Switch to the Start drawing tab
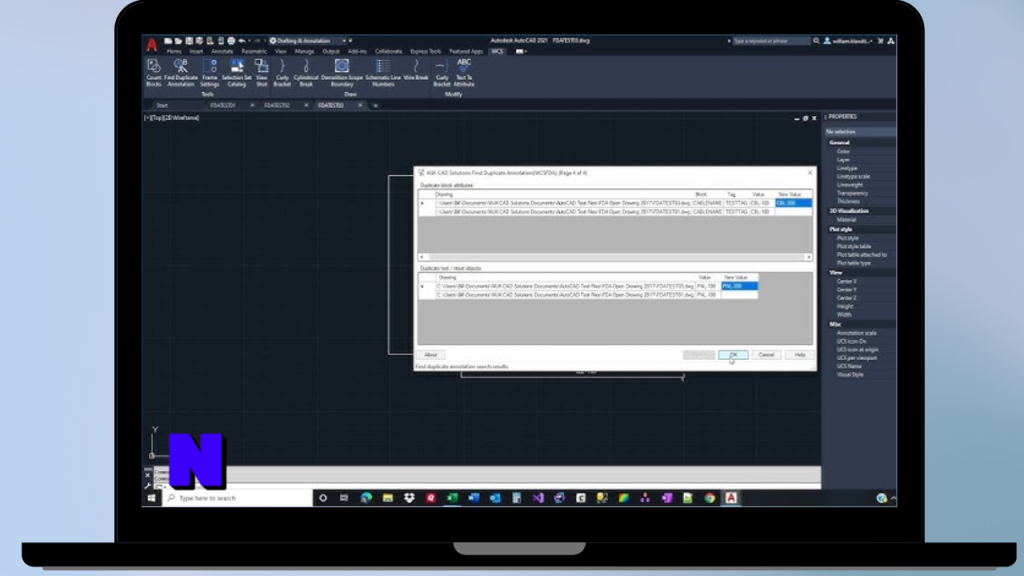 pos(162,105)
